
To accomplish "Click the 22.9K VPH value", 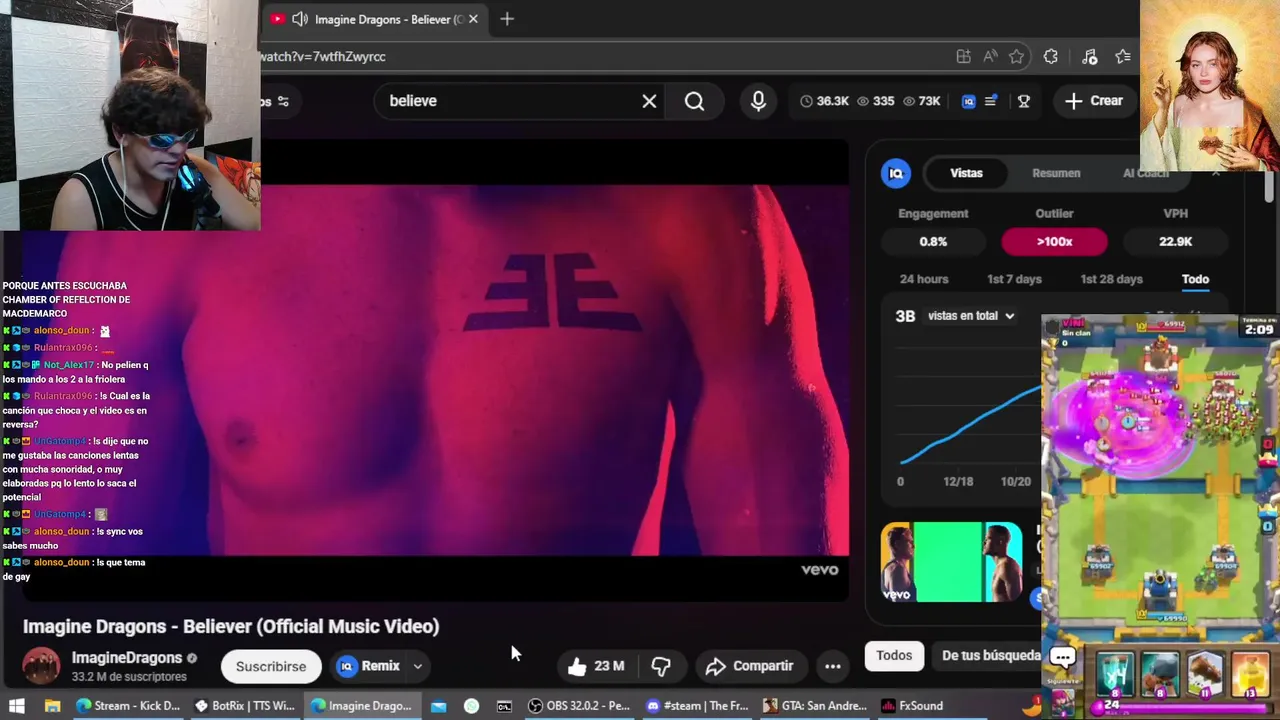I will pos(1175,241).
